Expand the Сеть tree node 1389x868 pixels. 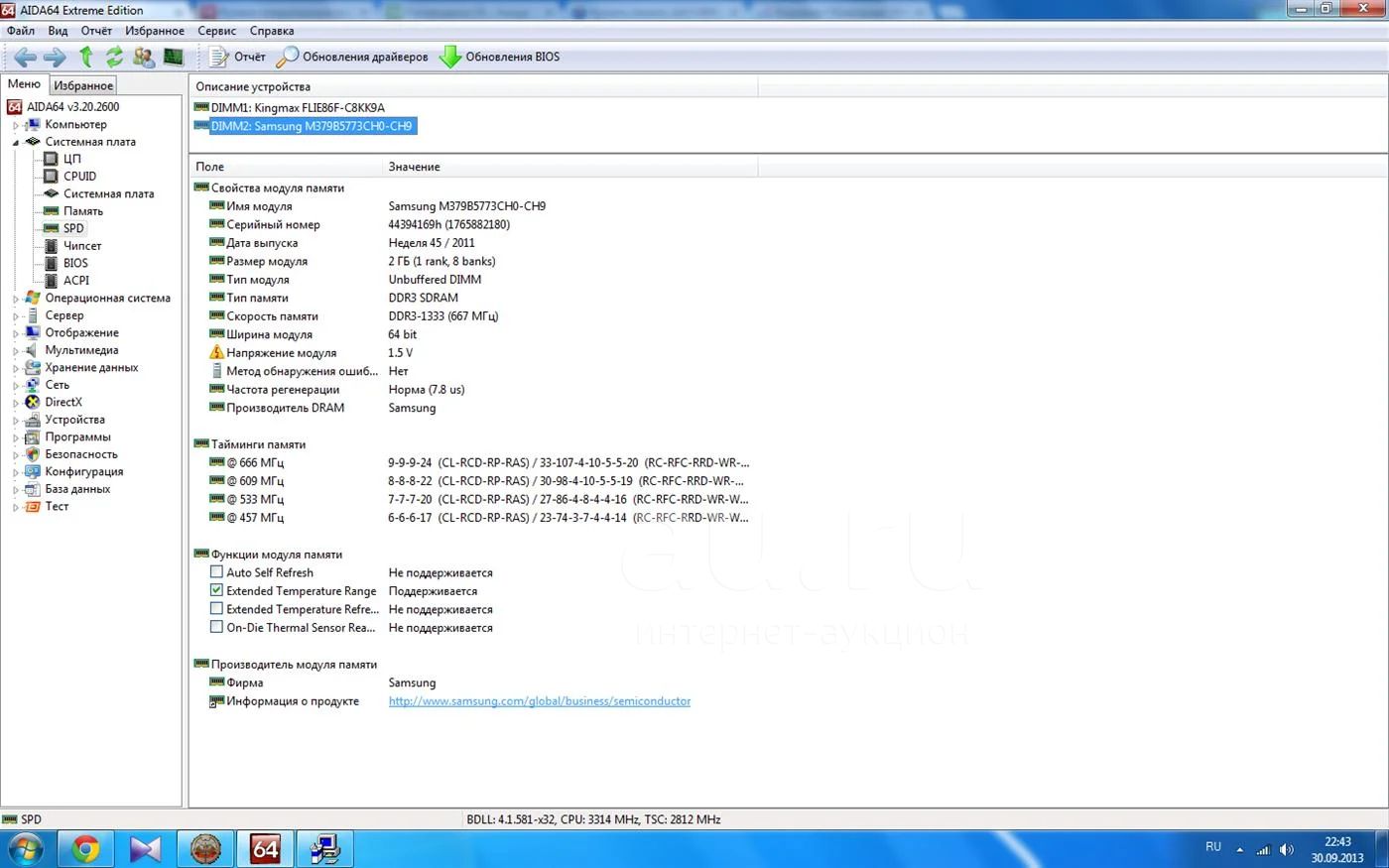15,386
